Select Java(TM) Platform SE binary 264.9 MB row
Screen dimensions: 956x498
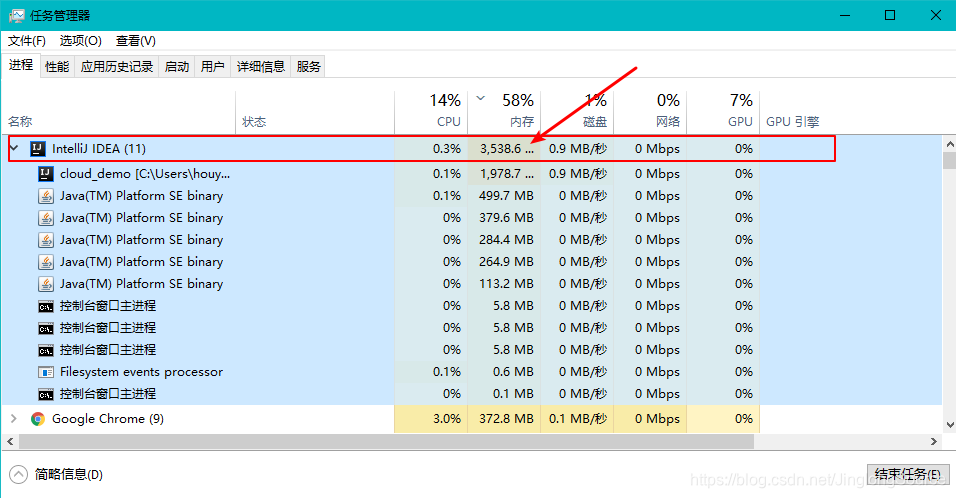pyautogui.click(x=473, y=261)
